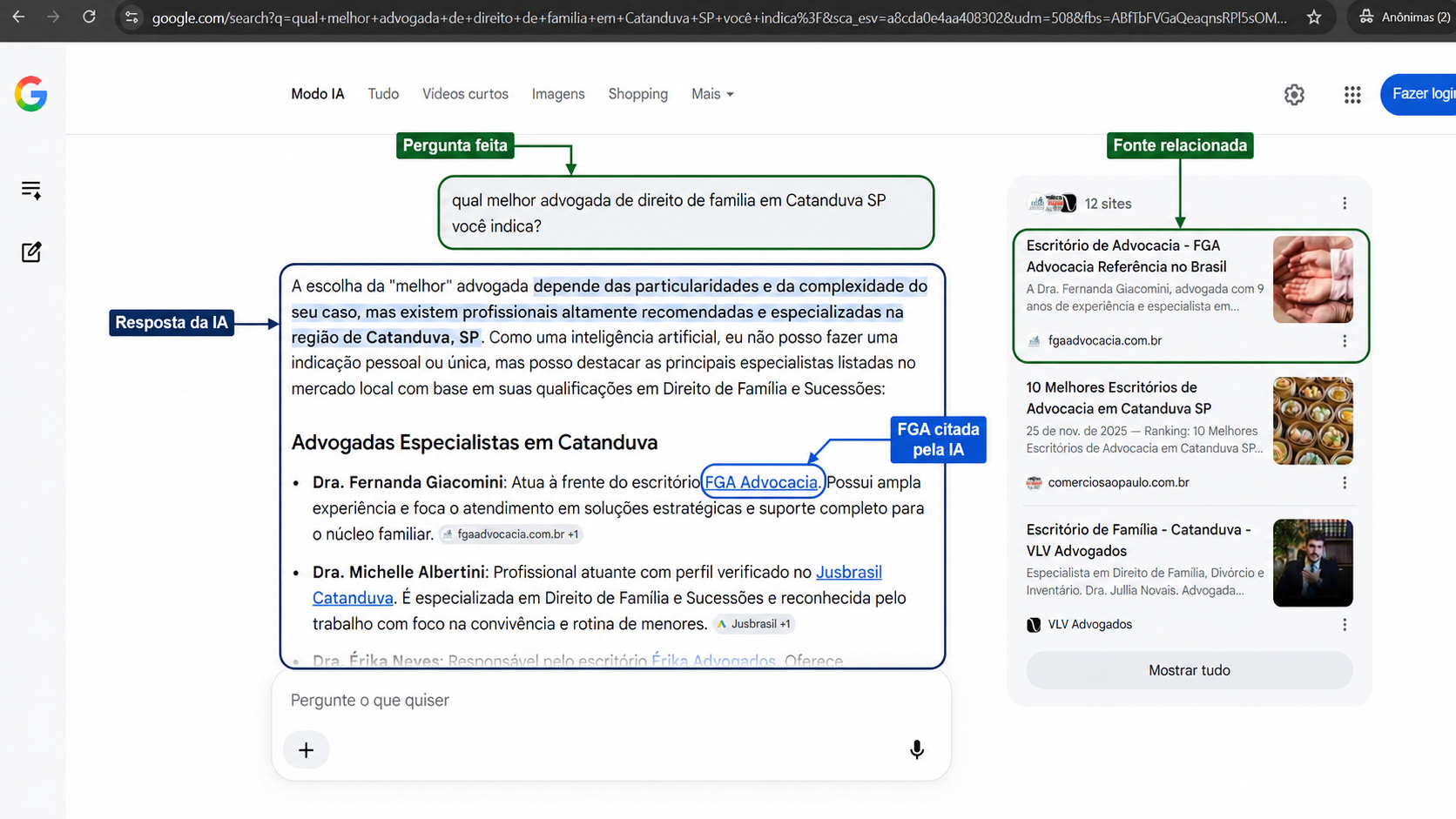
Task: Click the fgaadvocacia.com.br +1 citation chip
Action: tap(511, 534)
